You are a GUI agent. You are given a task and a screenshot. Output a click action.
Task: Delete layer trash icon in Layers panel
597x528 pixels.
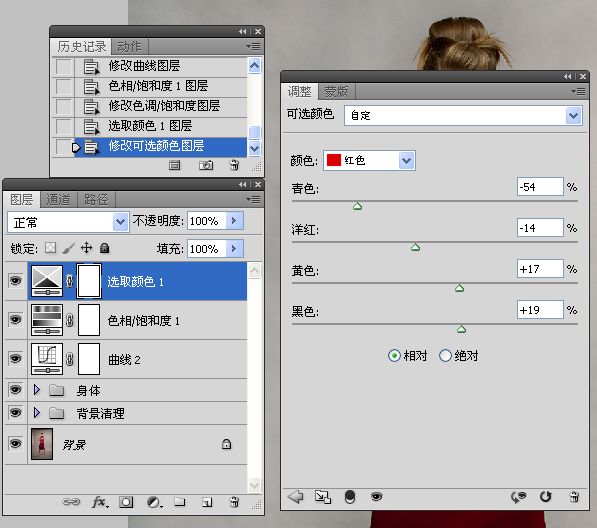234,502
